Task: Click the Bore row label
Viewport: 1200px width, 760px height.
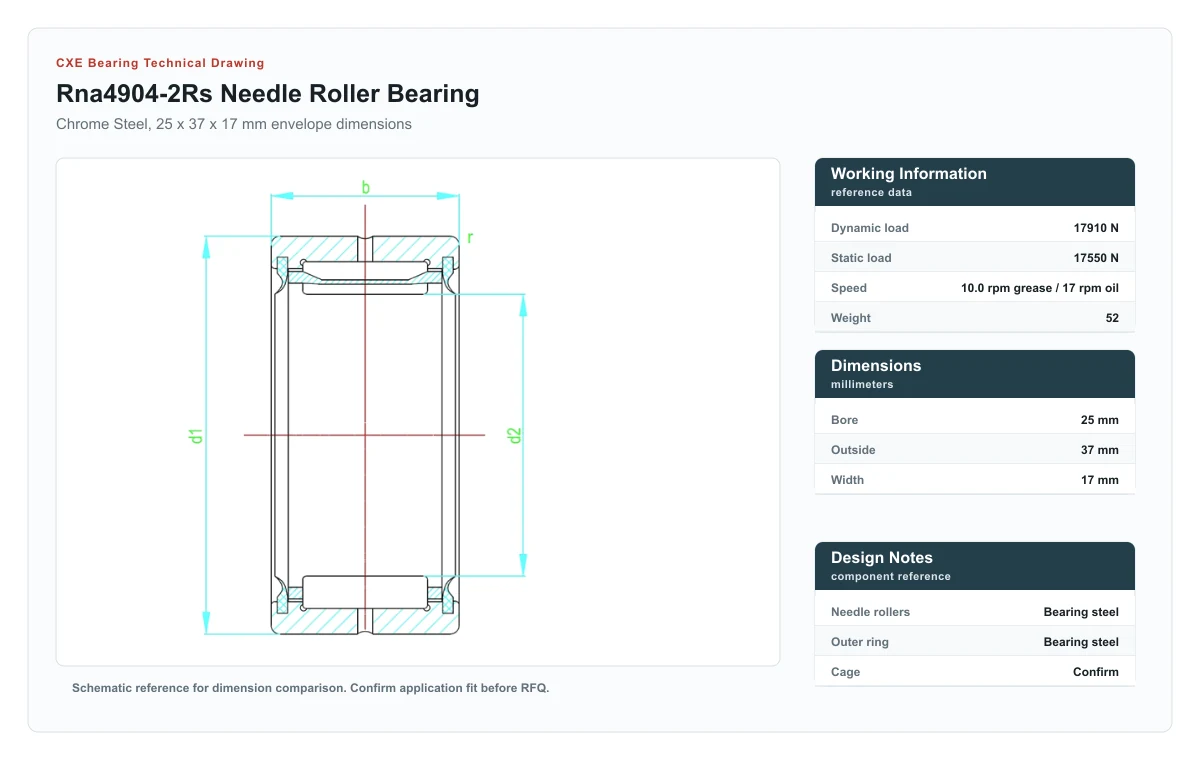Action: 845,420
